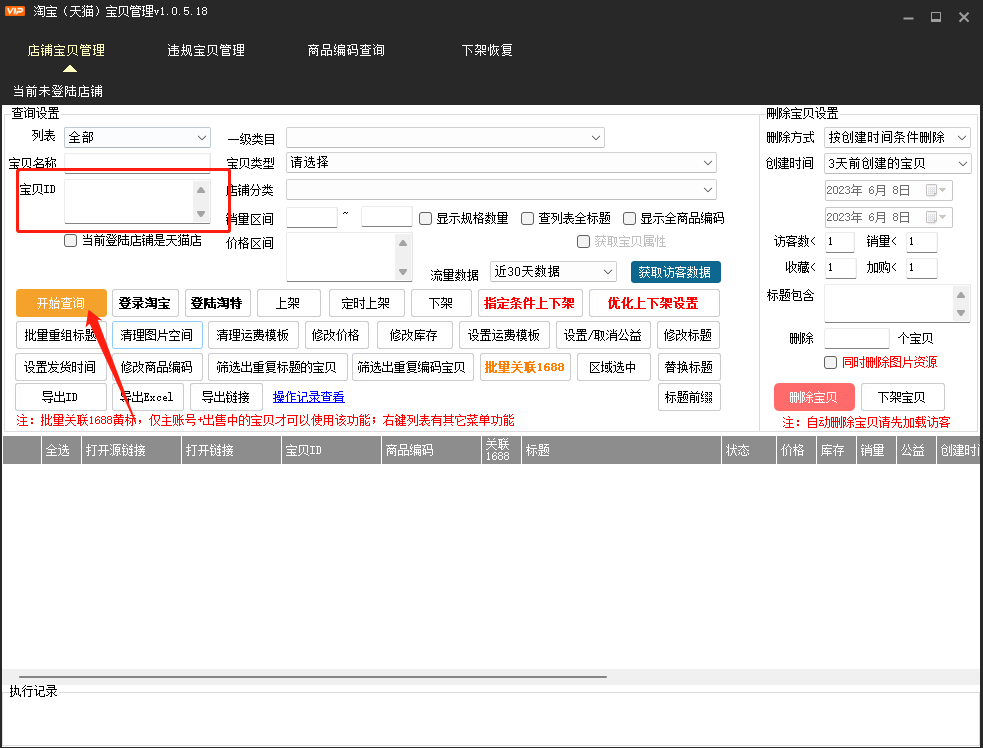
Task: Click 访客数< input field
Action: pos(839,242)
